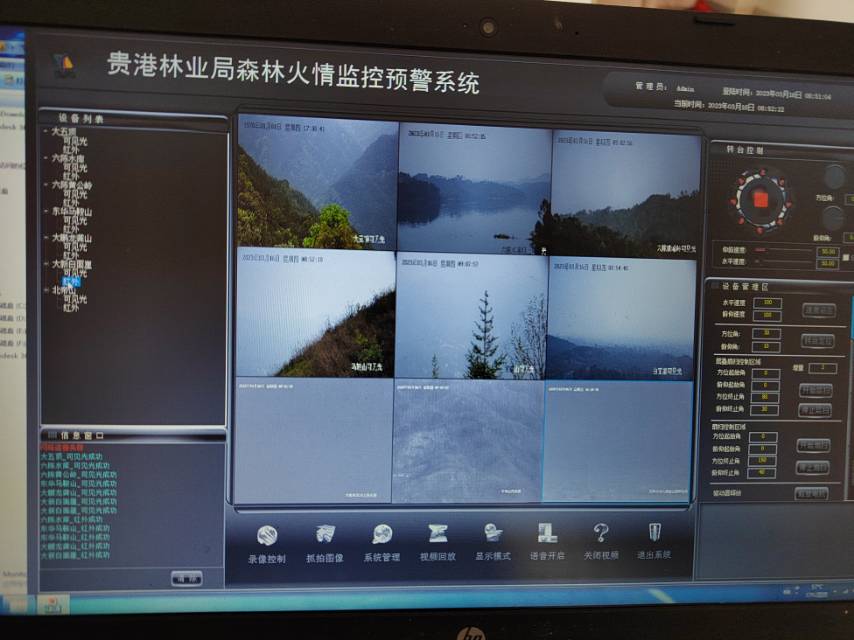Select the top-left mountain camera feed
Screen dimensions: 854x640
point(316,184)
